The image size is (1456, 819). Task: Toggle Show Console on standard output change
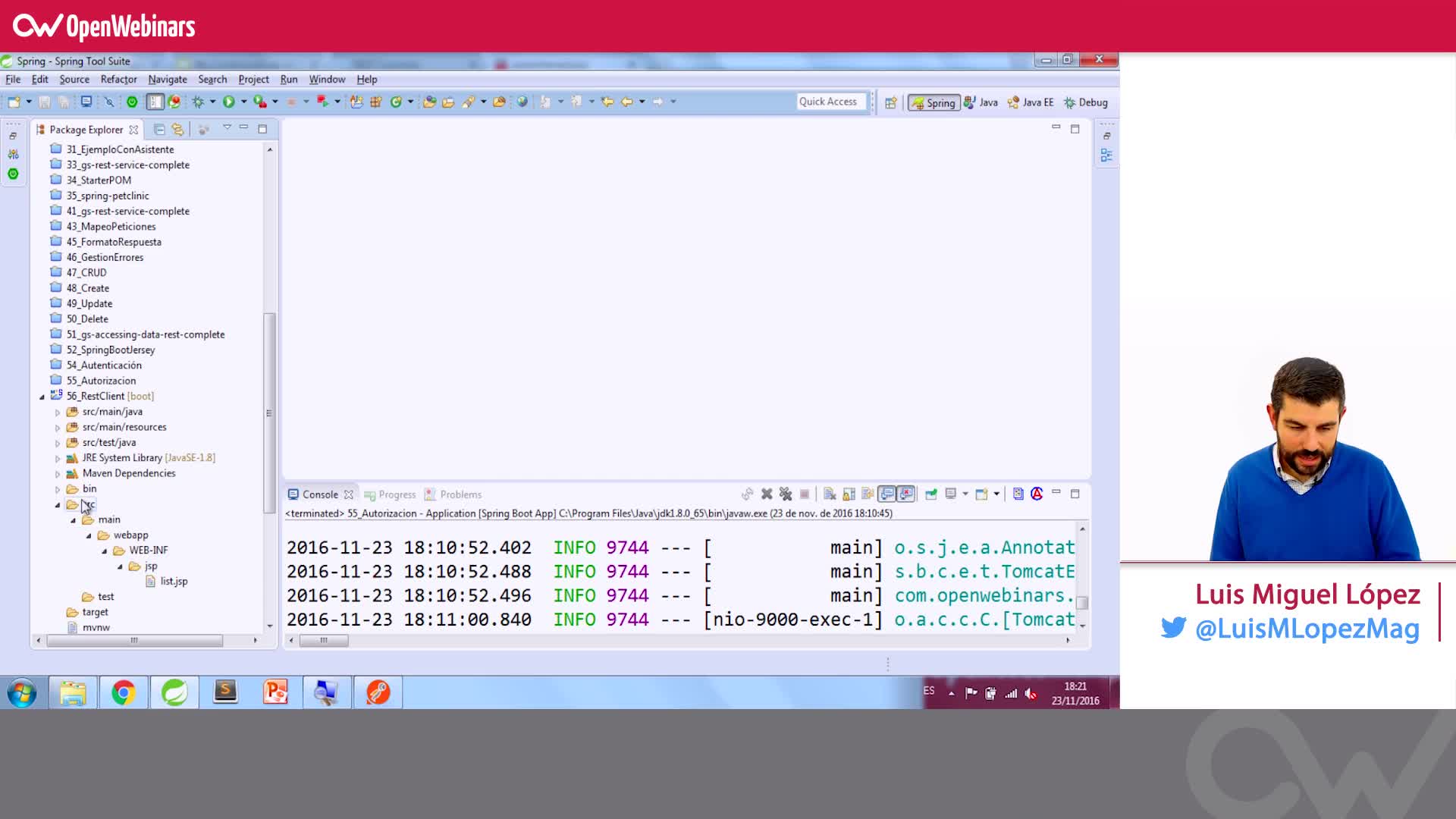click(x=888, y=494)
